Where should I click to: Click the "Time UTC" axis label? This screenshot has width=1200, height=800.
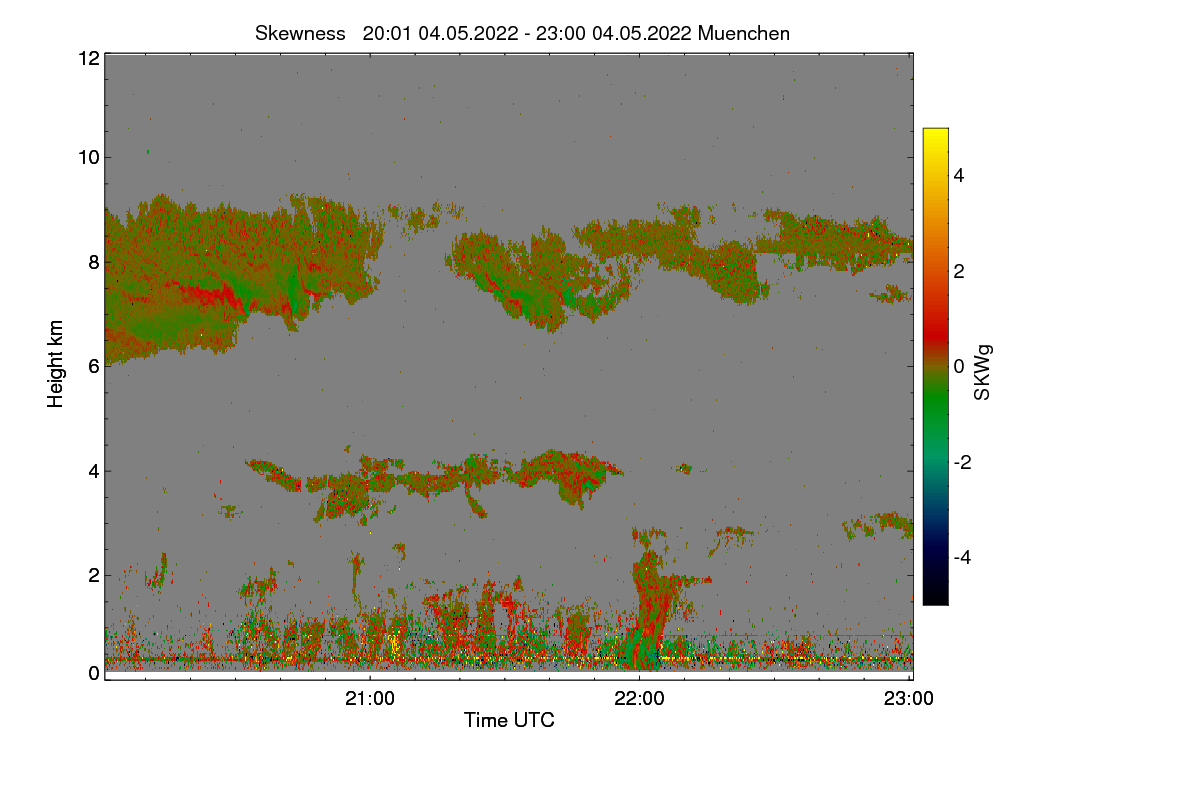point(509,720)
